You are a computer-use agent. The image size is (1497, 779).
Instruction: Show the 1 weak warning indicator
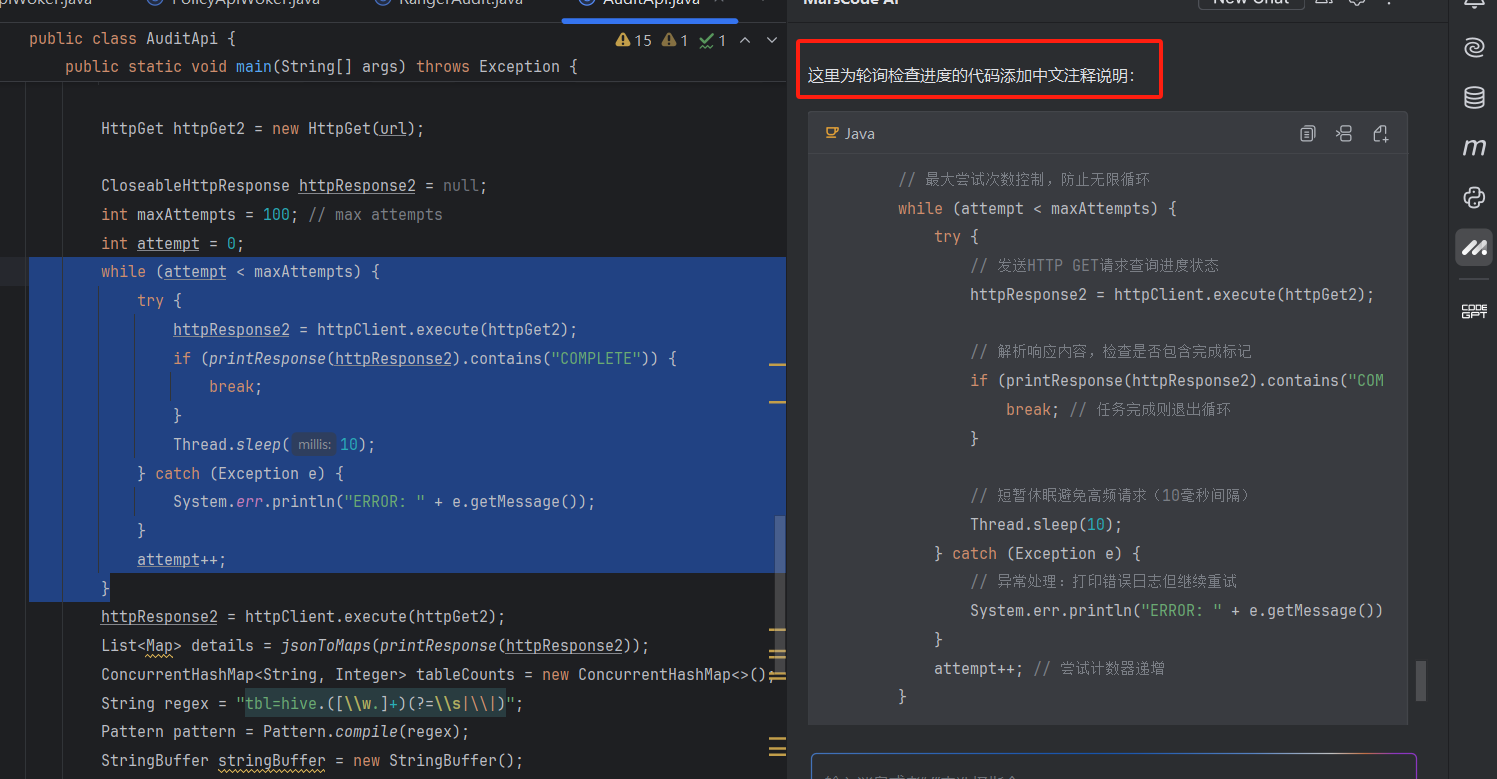[677, 40]
